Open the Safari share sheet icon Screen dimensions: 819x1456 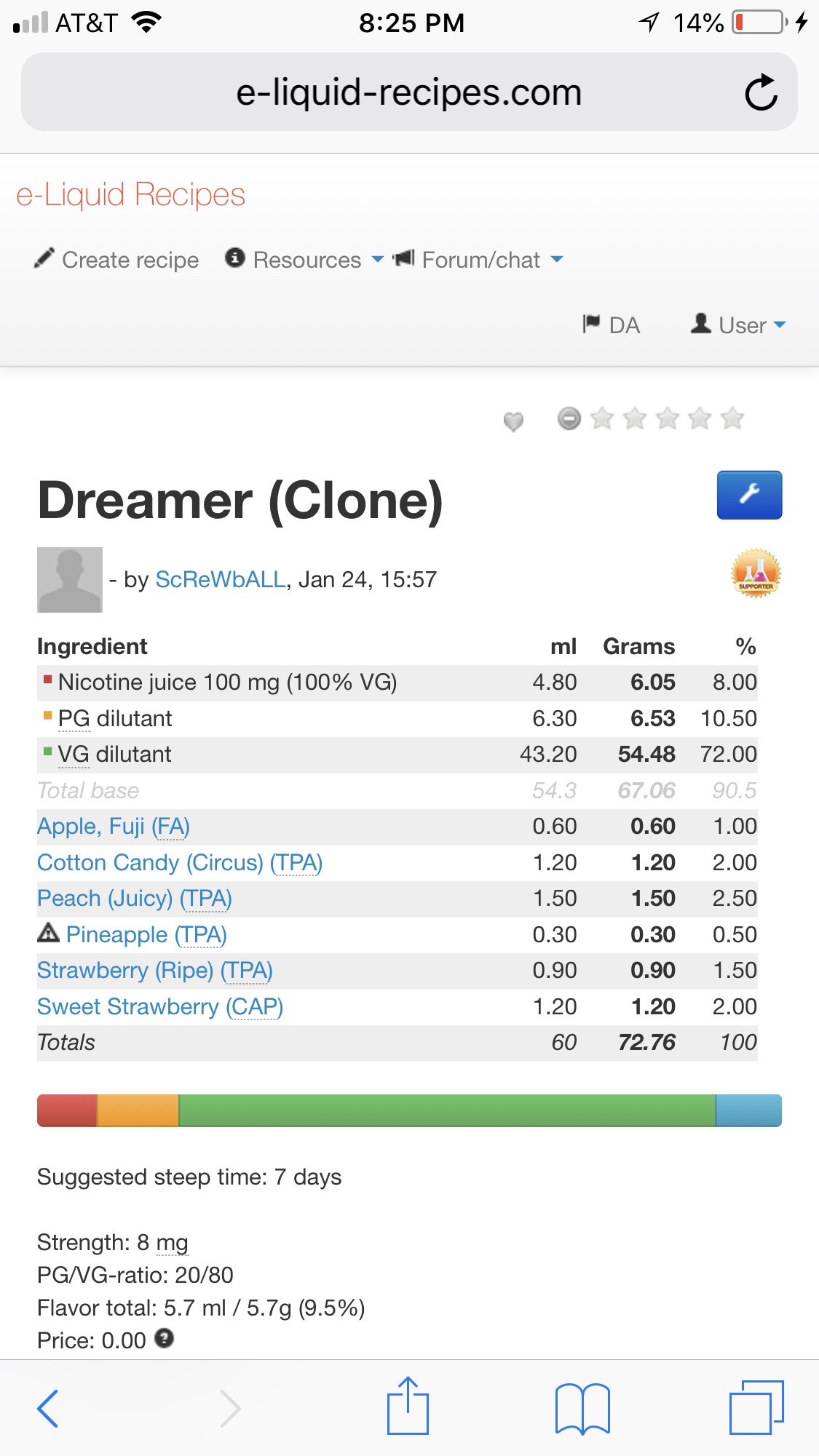[x=408, y=1406]
